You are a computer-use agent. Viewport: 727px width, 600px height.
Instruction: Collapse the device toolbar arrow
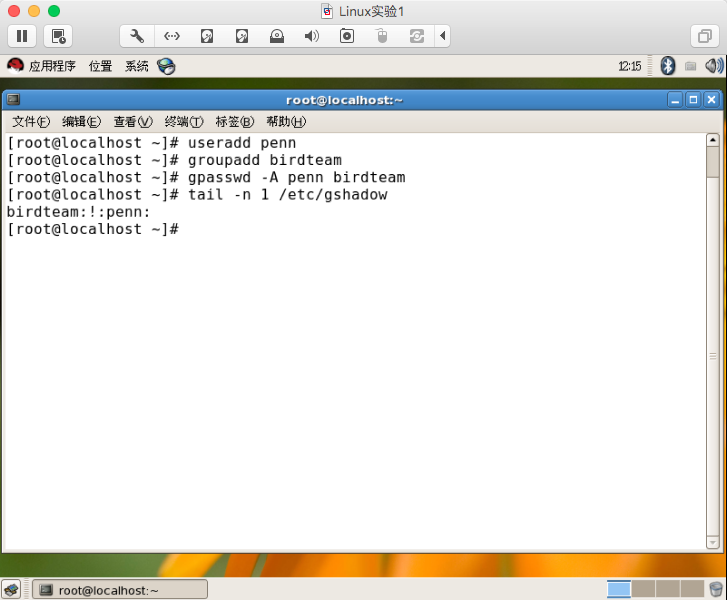[x=443, y=37]
